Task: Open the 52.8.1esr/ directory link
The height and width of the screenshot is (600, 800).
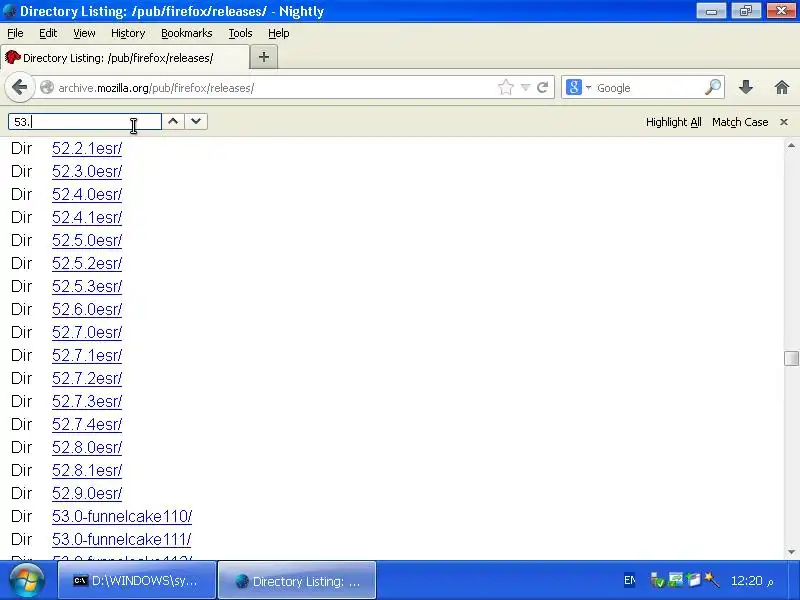Action: pyautogui.click(x=87, y=470)
